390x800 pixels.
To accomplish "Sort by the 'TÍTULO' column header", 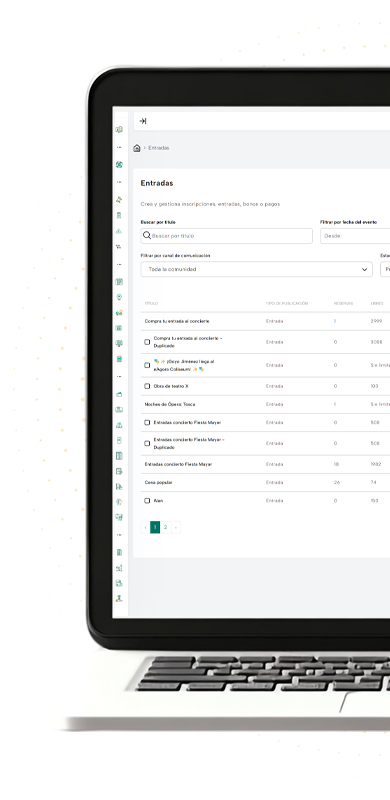I will (x=151, y=304).
